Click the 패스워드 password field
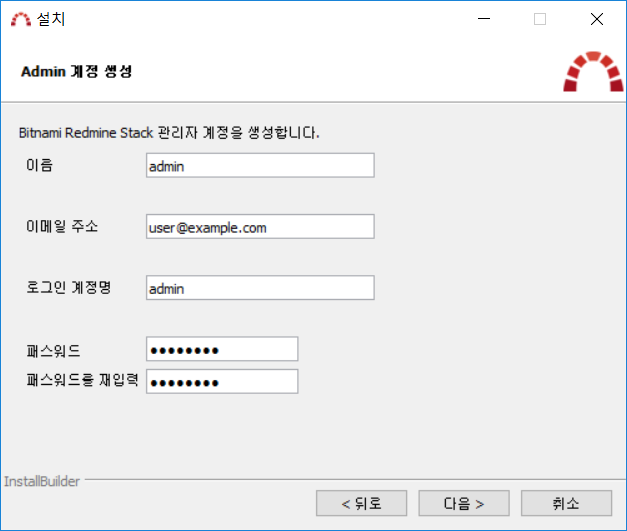This screenshot has width=627, height=531. click(222, 349)
